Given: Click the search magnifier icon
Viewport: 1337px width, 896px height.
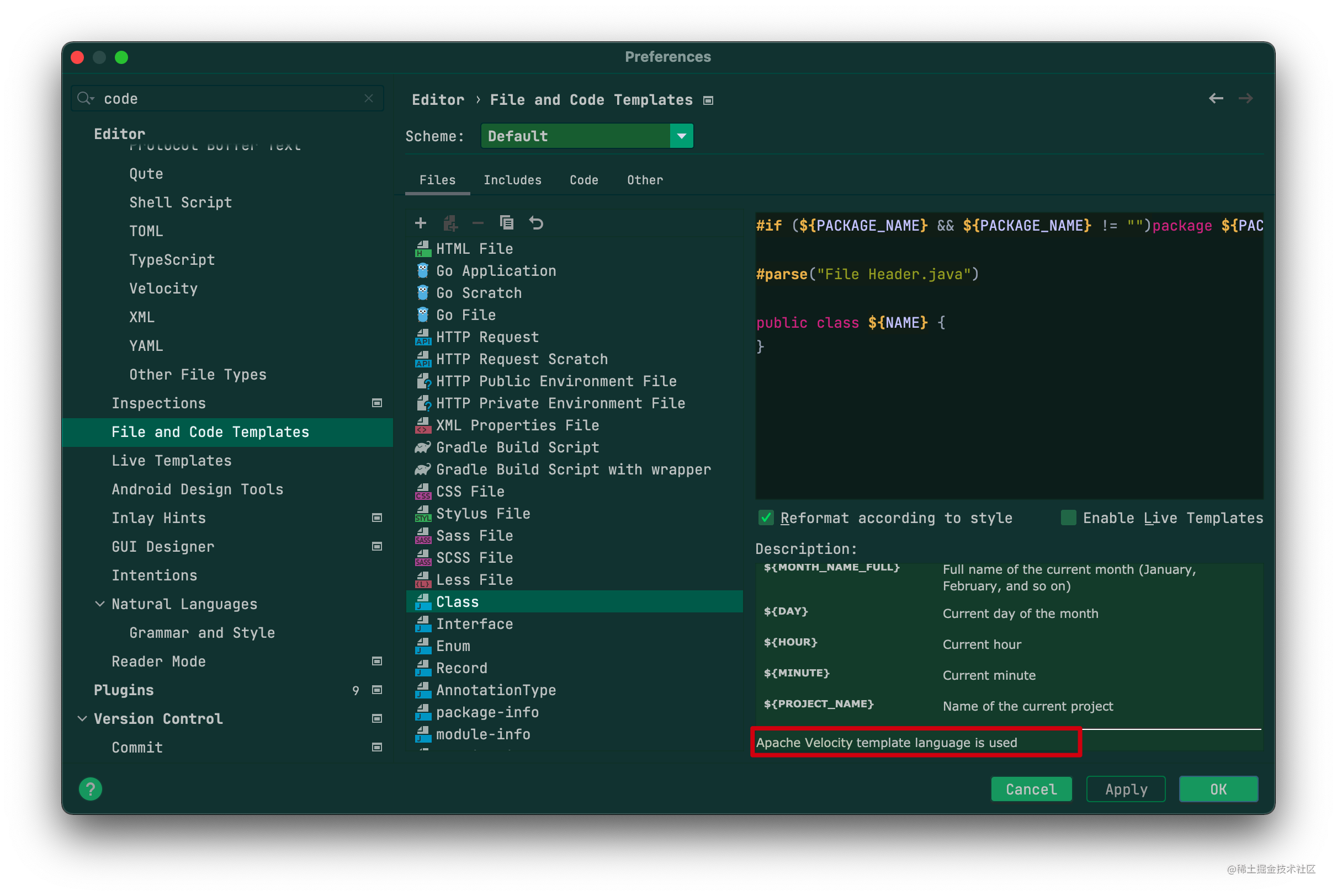Looking at the screenshot, I should 85,98.
